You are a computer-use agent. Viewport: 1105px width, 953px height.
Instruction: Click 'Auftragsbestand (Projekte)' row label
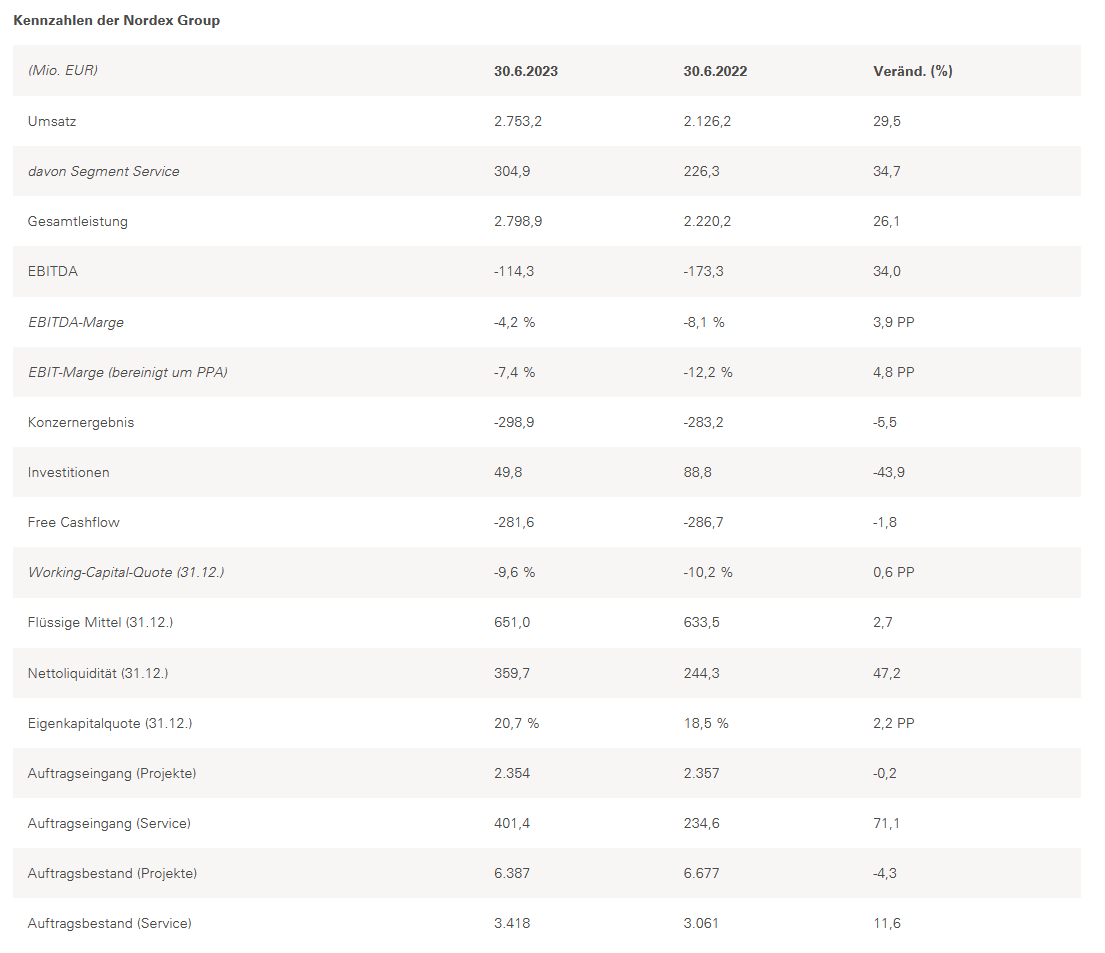coord(112,873)
